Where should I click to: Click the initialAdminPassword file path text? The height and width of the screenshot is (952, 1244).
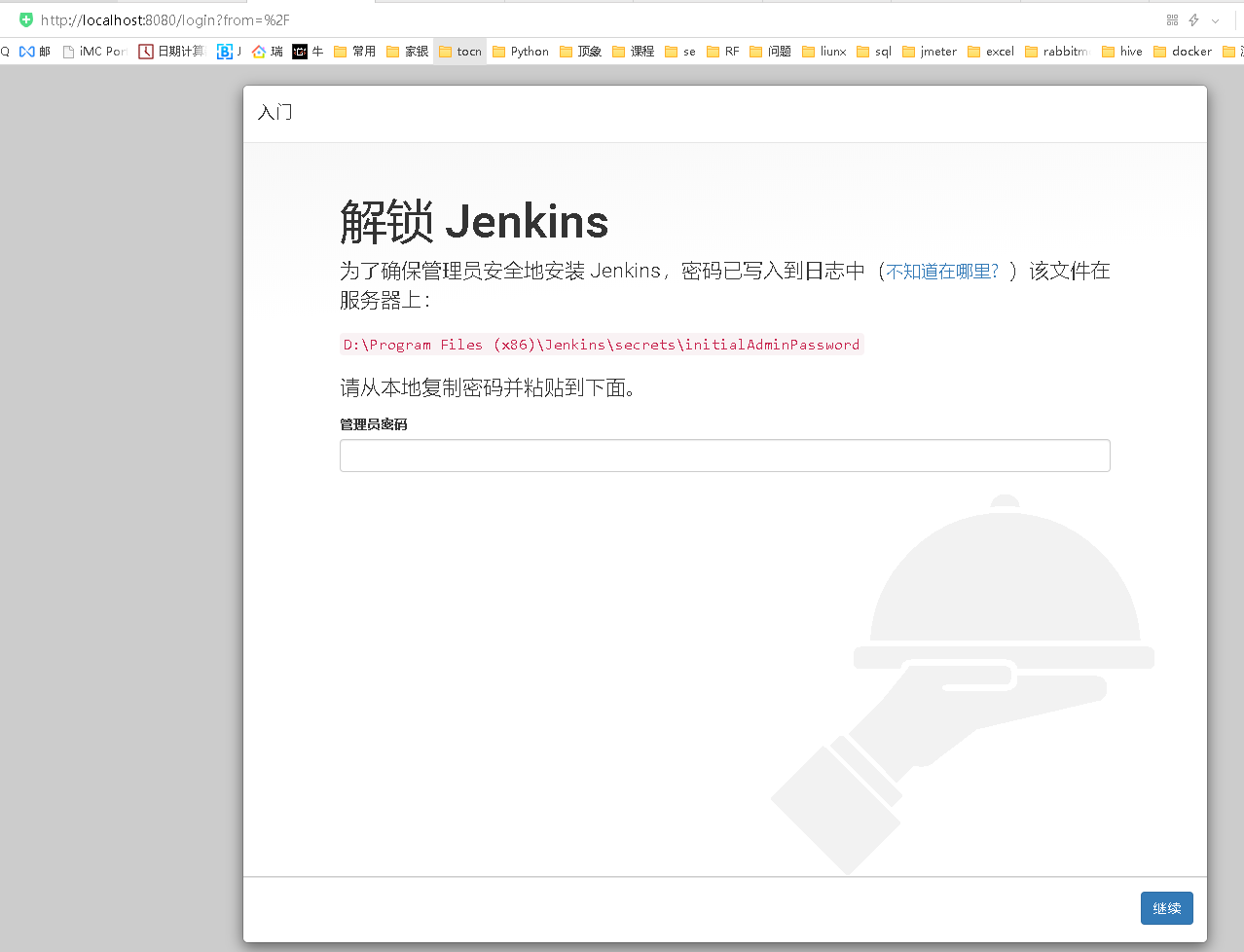[x=602, y=345]
